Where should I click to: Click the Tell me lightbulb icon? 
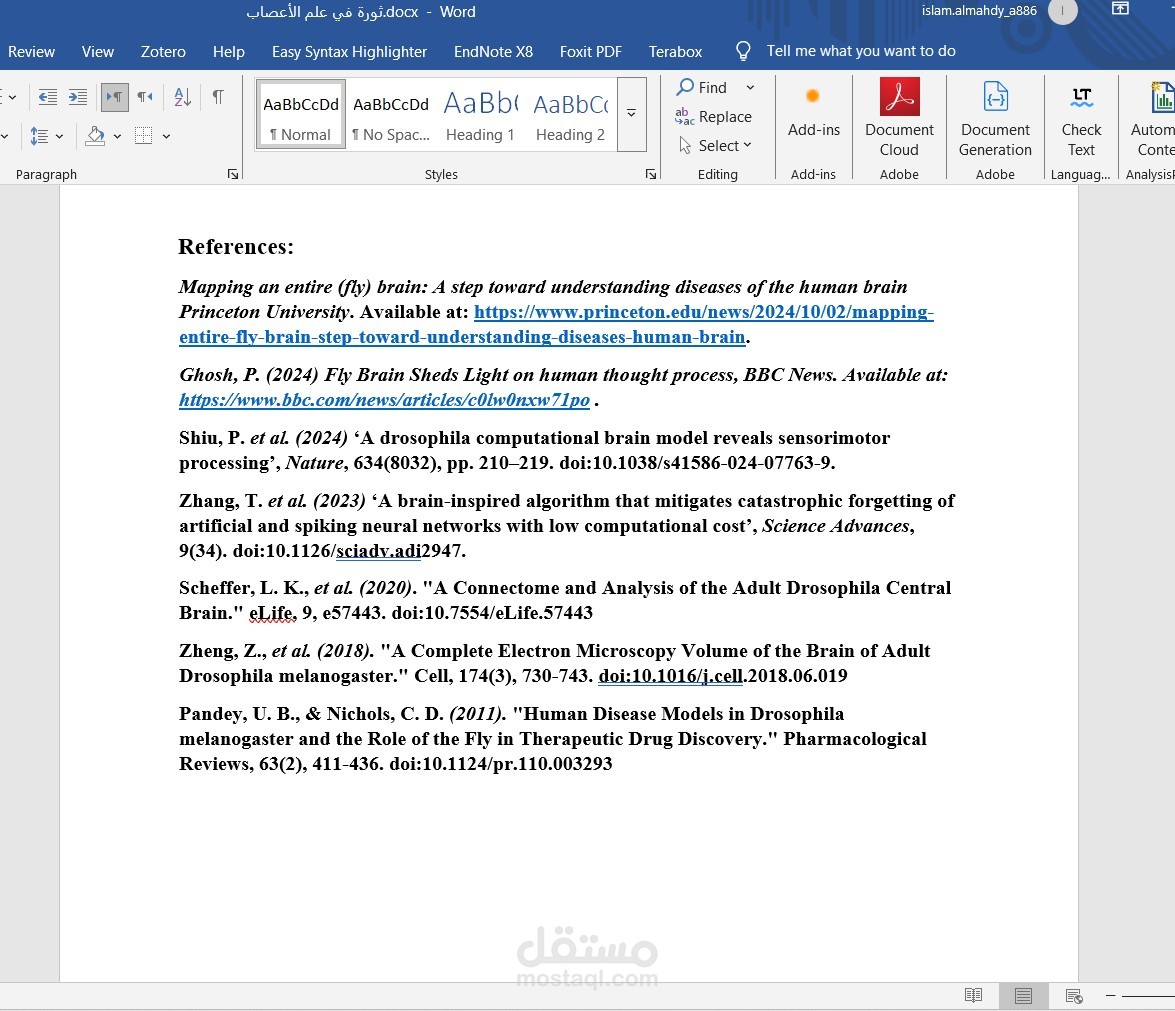[x=743, y=51]
